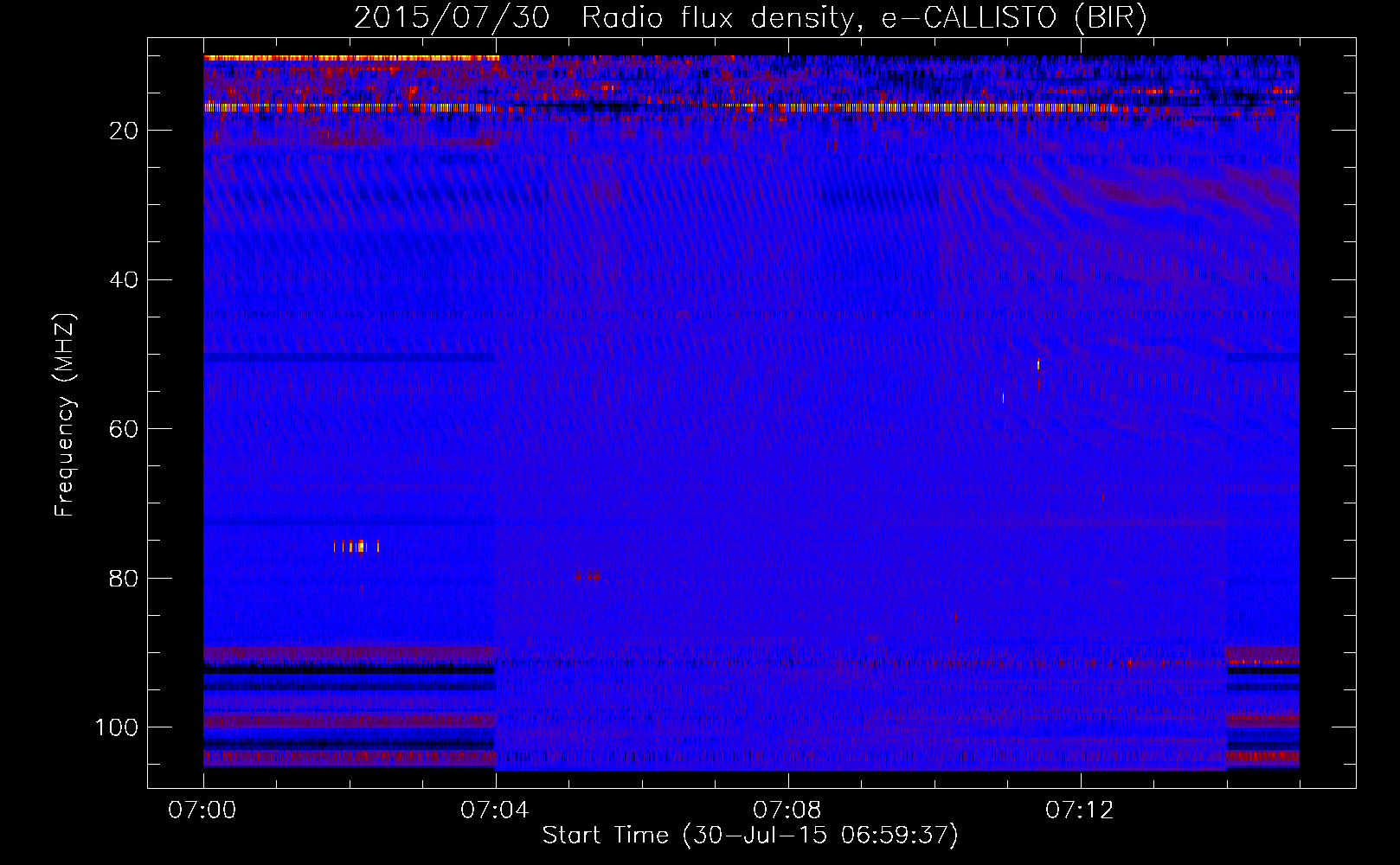The width and height of the screenshot is (1400, 865).
Task: Click the red burst near 80 MHz after 07:05
Action: point(588,575)
